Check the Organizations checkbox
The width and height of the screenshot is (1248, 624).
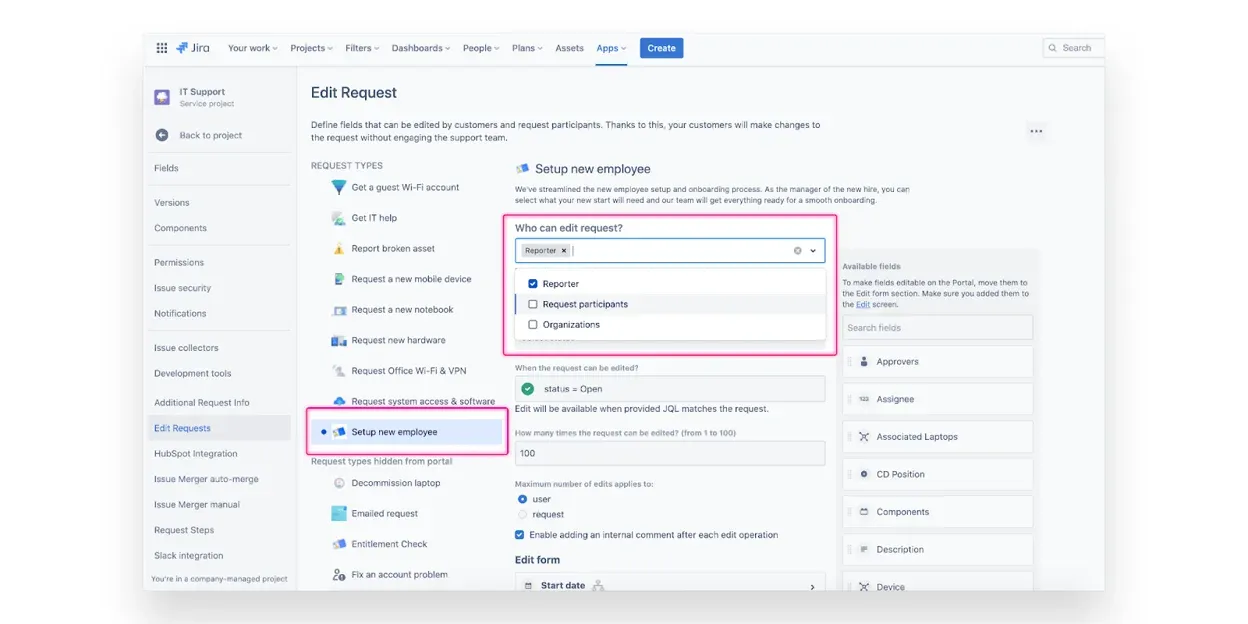[533, 325]
